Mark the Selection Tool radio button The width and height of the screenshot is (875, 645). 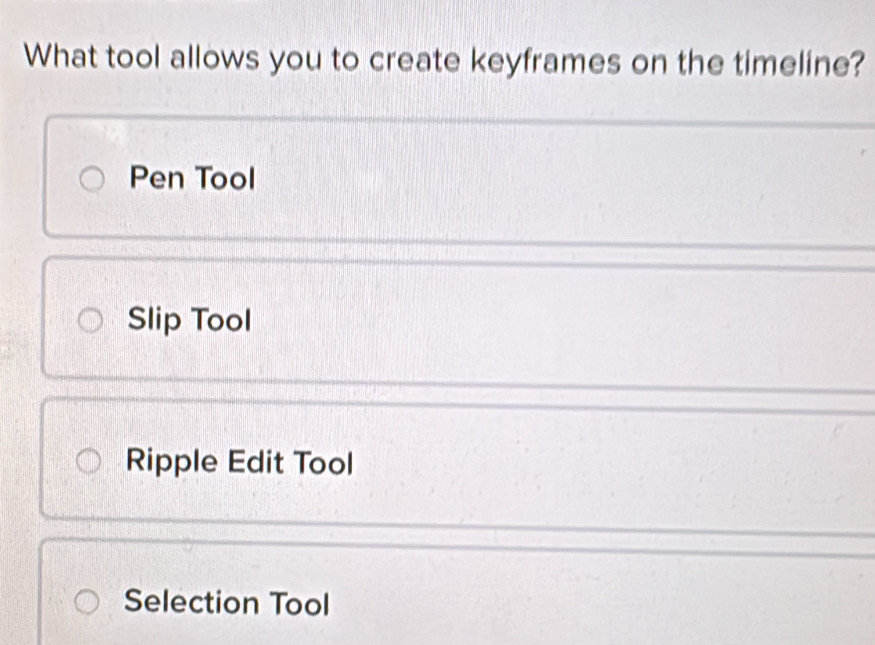pyautogui.click(x=87, y=601)
